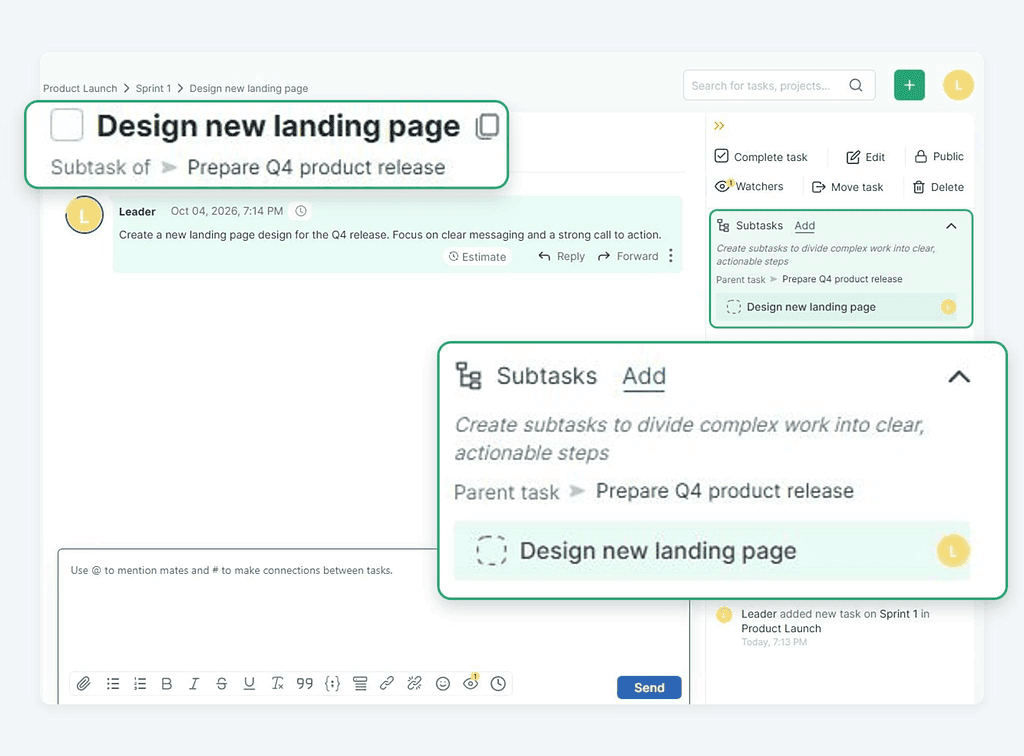The width and height of the screenshot is (1024, 756).
Task: Click the eye watchers icon in editor toolbar
Action: click(x=470, y=683)
